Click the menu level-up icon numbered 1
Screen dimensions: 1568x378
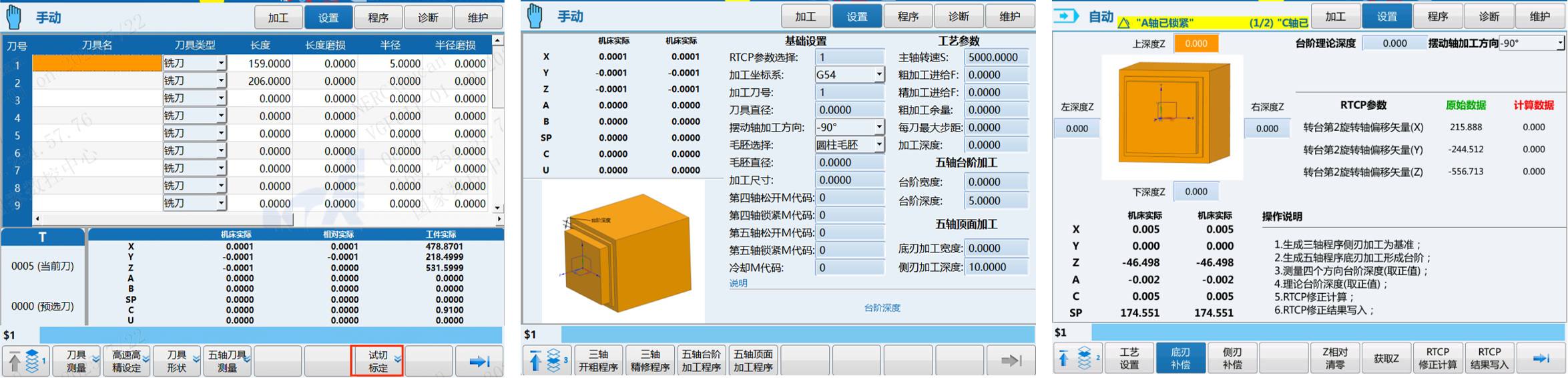(x=25, y=361)
